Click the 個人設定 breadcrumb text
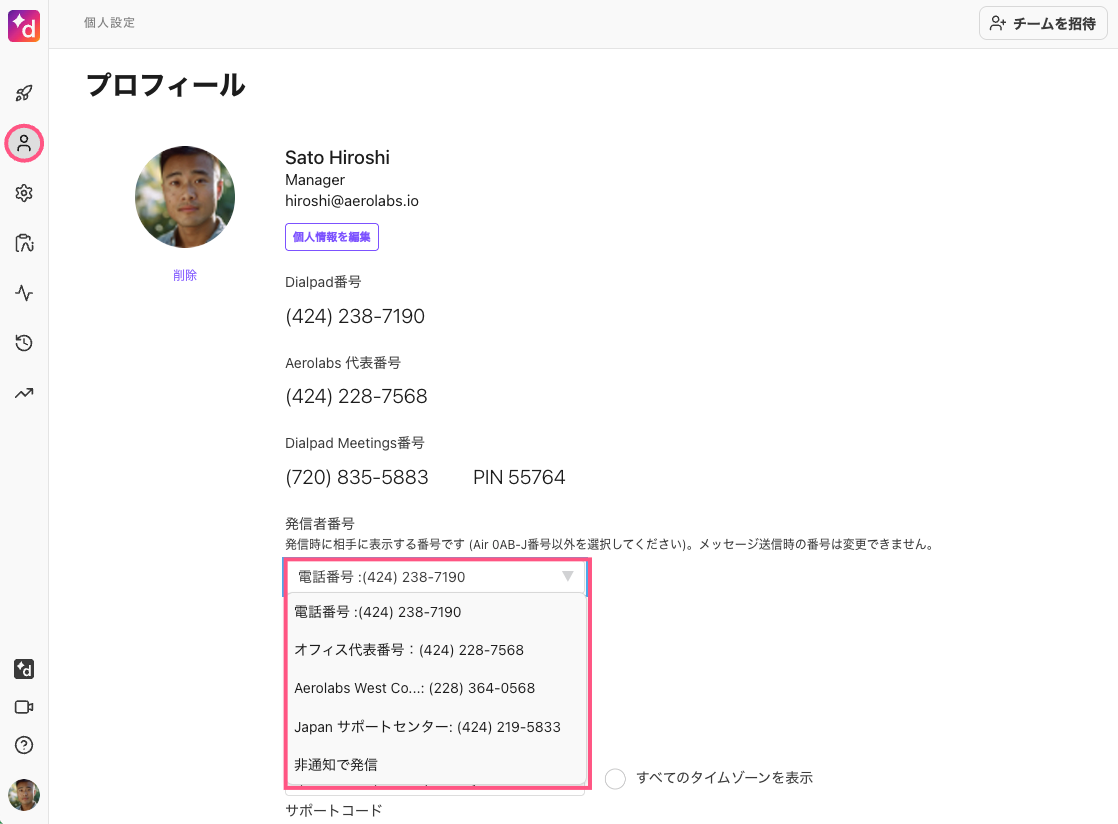Screen dimensions: 1118x824 [109, 23]
